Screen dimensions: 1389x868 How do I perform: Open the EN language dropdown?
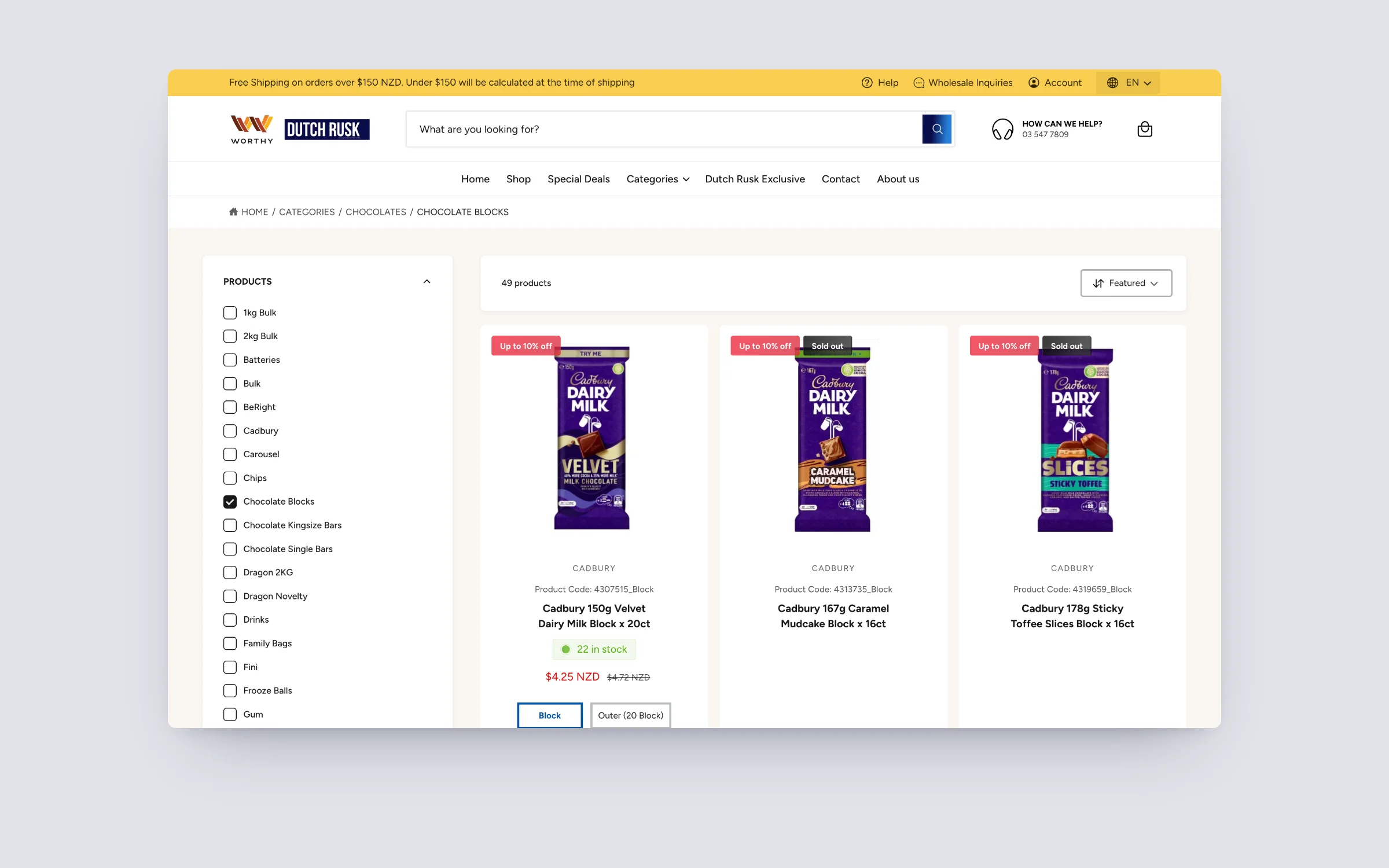pos(1128,83)
